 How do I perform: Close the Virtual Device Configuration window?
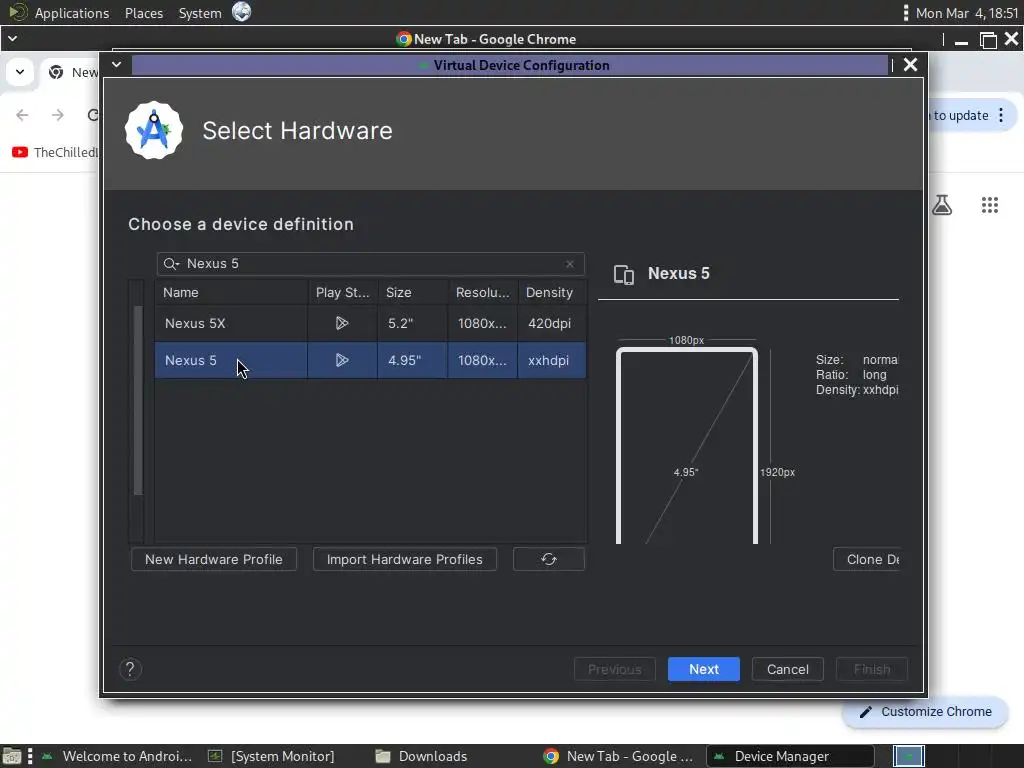[x=910, y=65]
